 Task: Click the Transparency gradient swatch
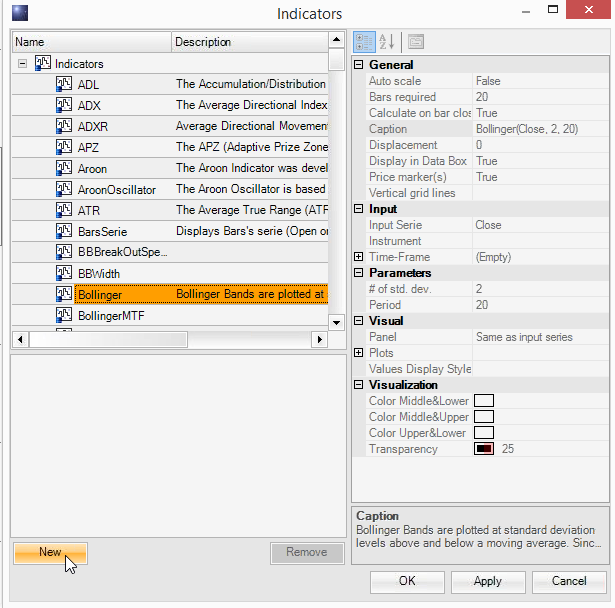(484, 449)
